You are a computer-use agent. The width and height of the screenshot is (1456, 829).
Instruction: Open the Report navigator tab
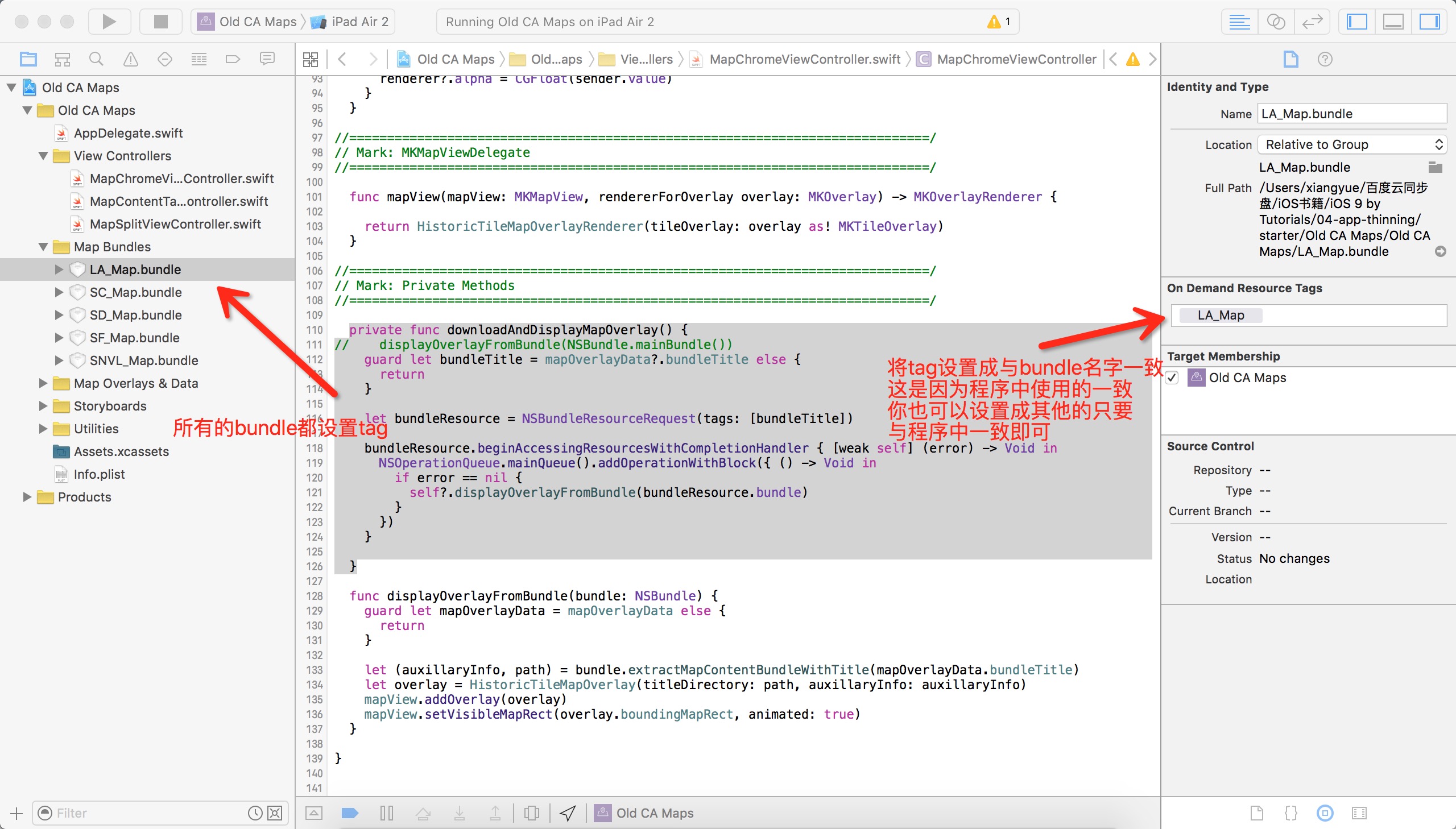coord(267,59)
